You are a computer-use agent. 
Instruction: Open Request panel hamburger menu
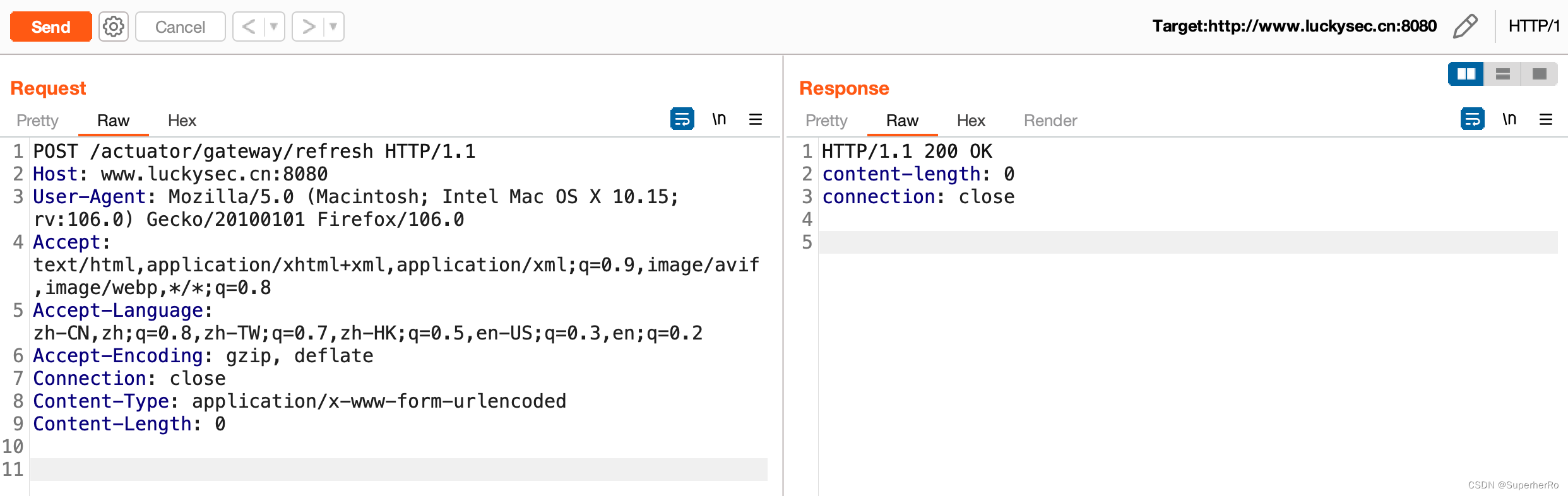756,119
